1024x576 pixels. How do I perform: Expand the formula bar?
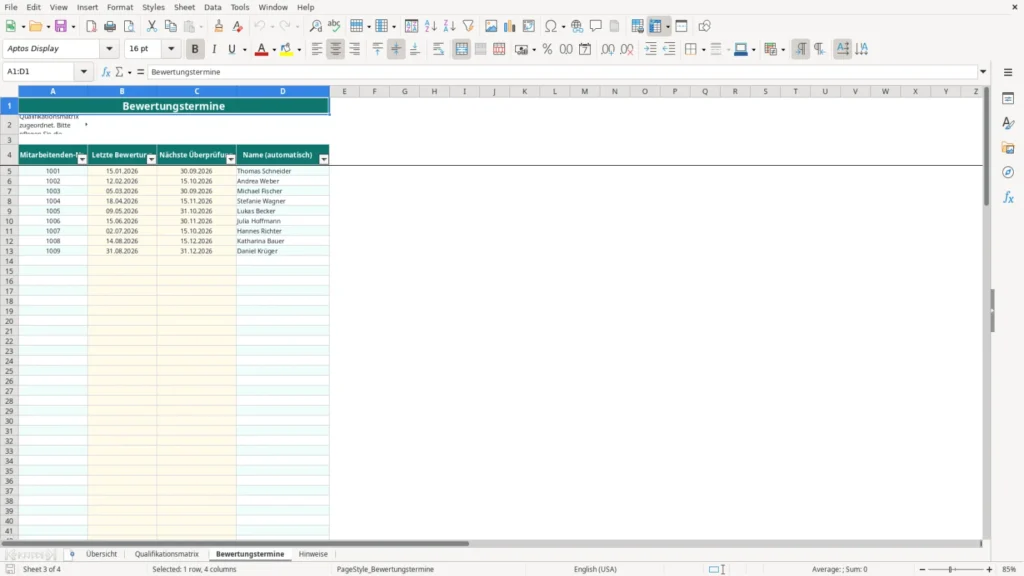[x=983, y=72]
